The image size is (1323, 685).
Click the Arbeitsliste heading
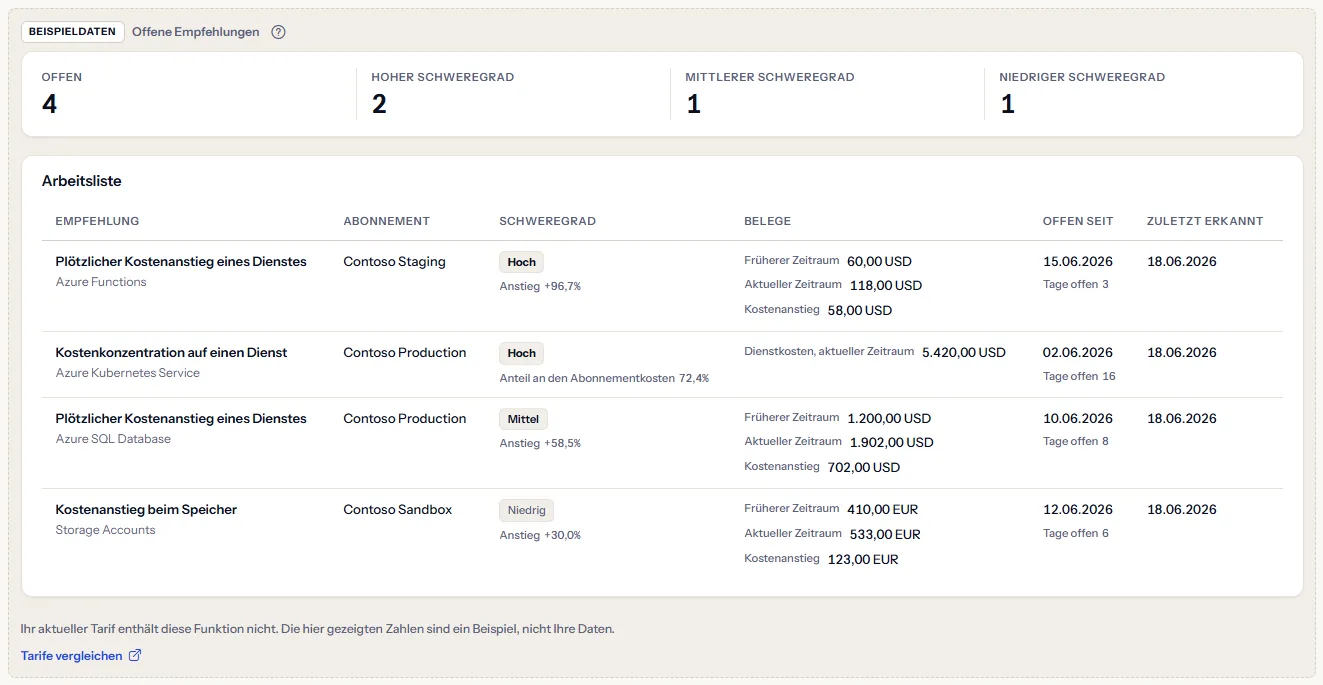[82, 181]
